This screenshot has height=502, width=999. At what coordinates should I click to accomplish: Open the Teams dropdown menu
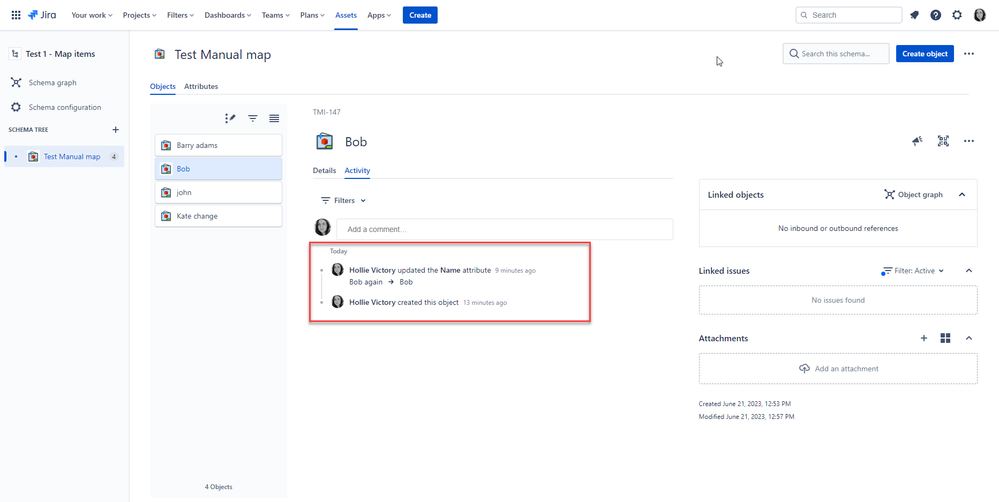point(276,15)
